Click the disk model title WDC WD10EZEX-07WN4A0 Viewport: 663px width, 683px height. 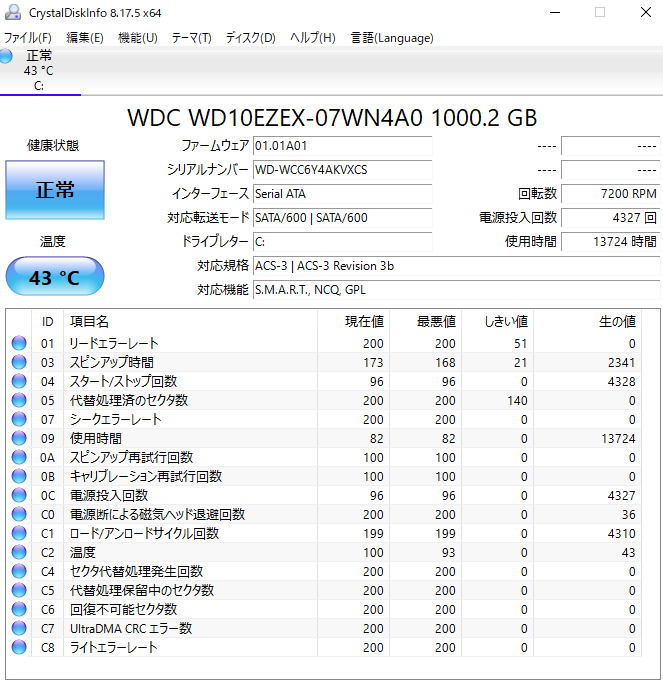click(275, 118)
